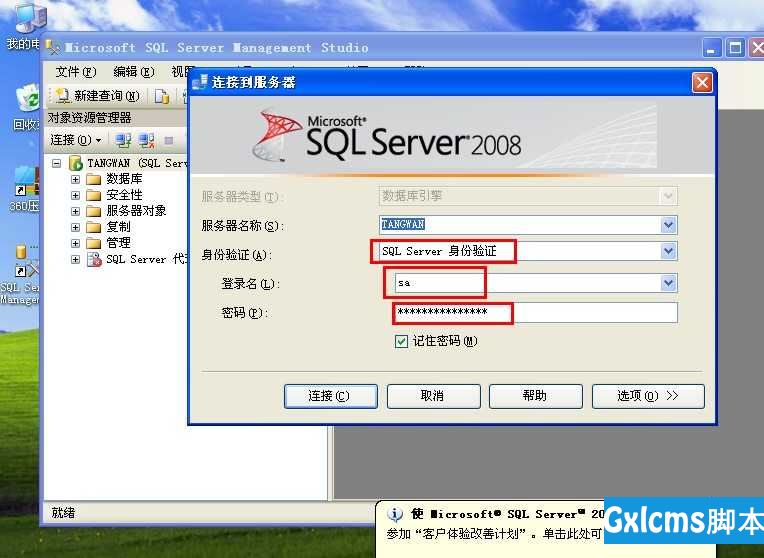Expand the Security (安全性) folder

pyautogui.click(x=75, y=195)
